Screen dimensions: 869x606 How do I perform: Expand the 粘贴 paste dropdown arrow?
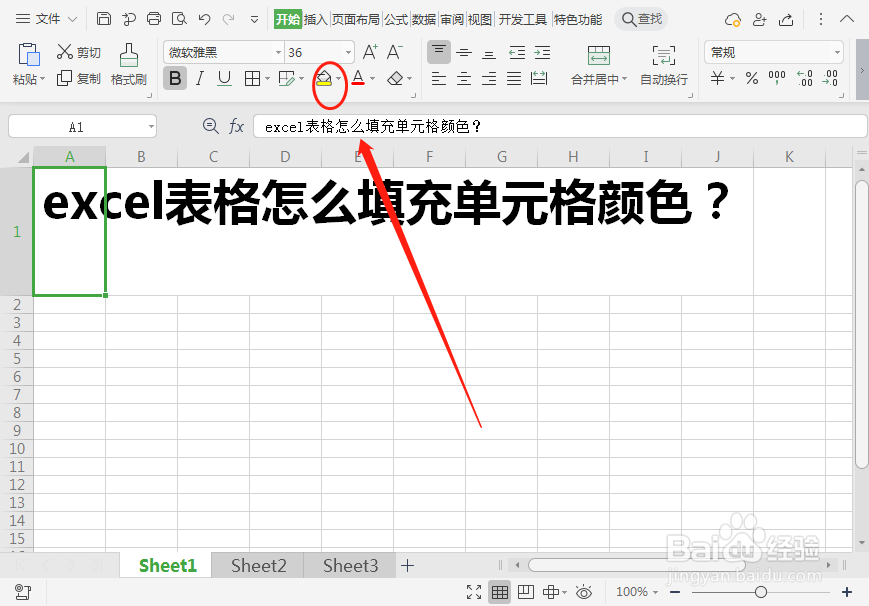[43, 79]
